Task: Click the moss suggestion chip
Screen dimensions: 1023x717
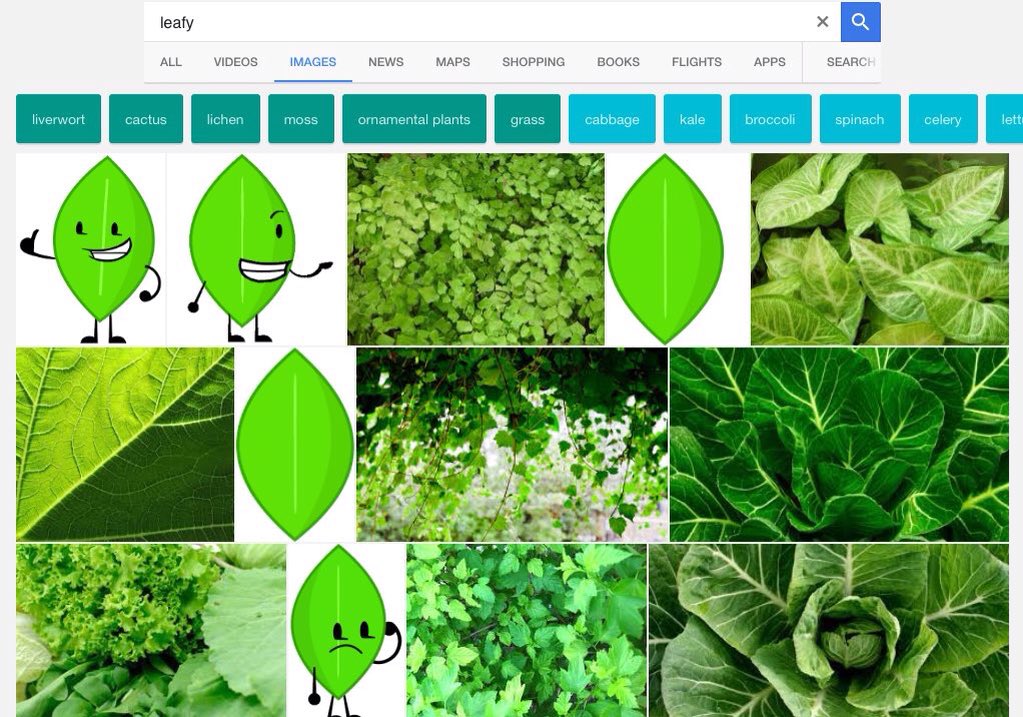Action: click(x=301, y=119)
